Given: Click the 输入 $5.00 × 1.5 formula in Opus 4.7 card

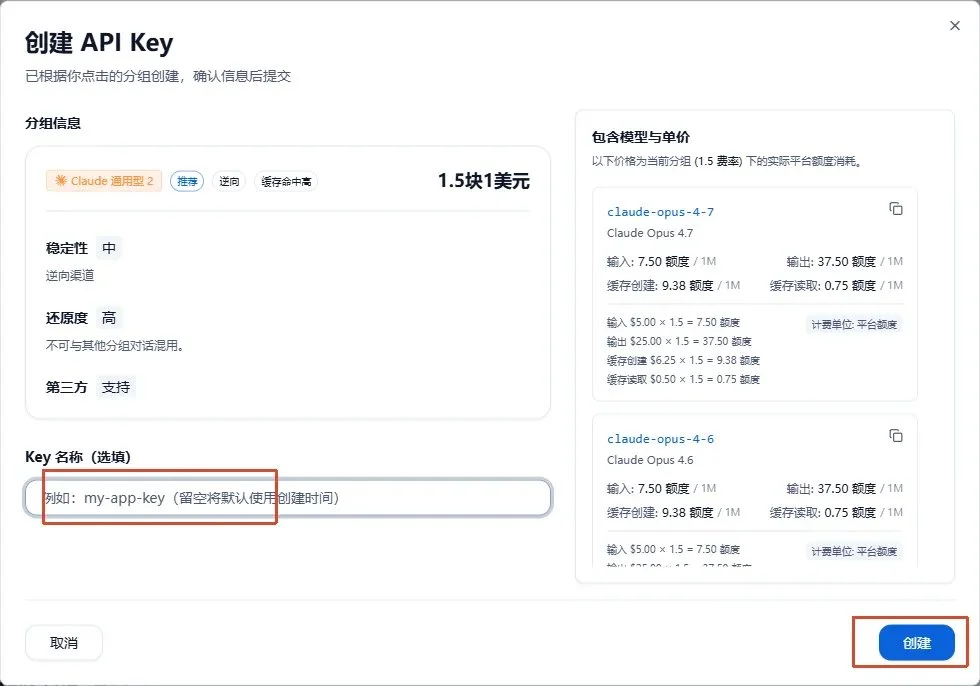Looking at the screenshot, I should click(673, 322).
